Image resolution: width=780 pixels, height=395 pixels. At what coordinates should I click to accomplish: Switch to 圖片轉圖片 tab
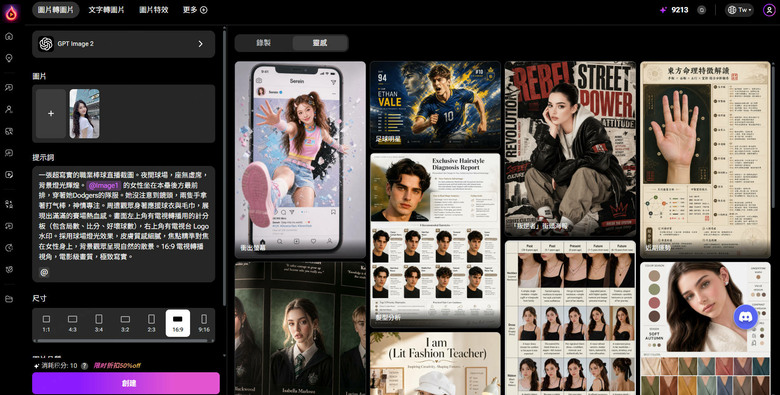(56, 10)
